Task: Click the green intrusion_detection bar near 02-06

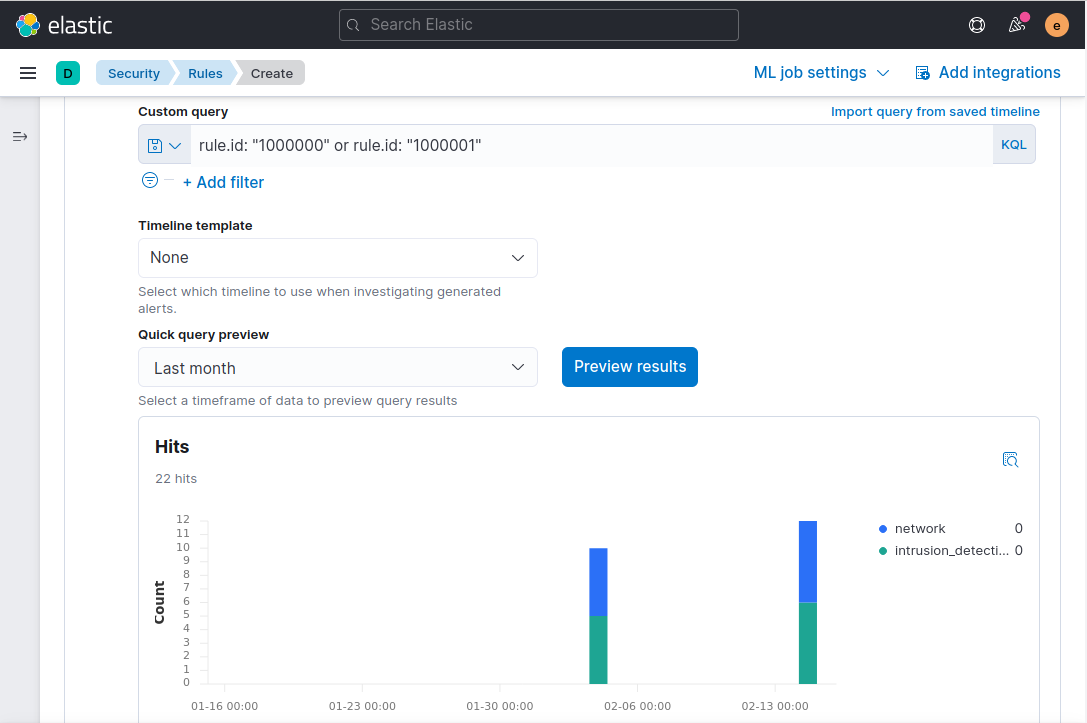Action: (x=598, y=650)
